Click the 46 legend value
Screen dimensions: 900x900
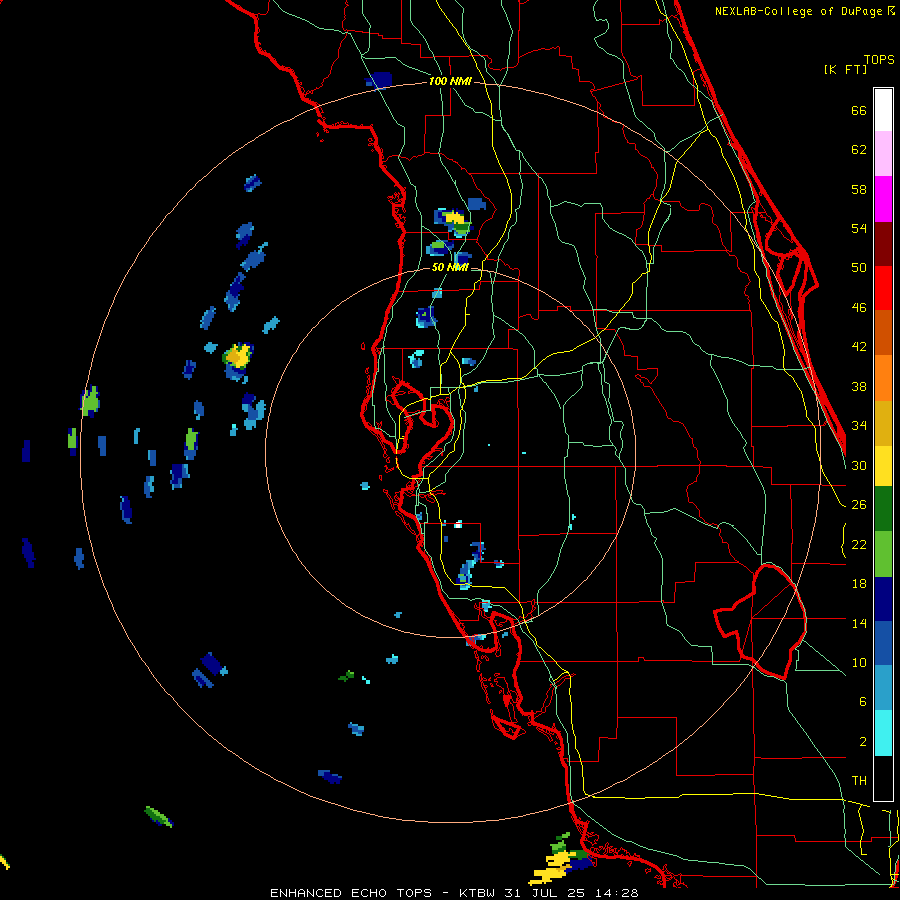(859, 308)
